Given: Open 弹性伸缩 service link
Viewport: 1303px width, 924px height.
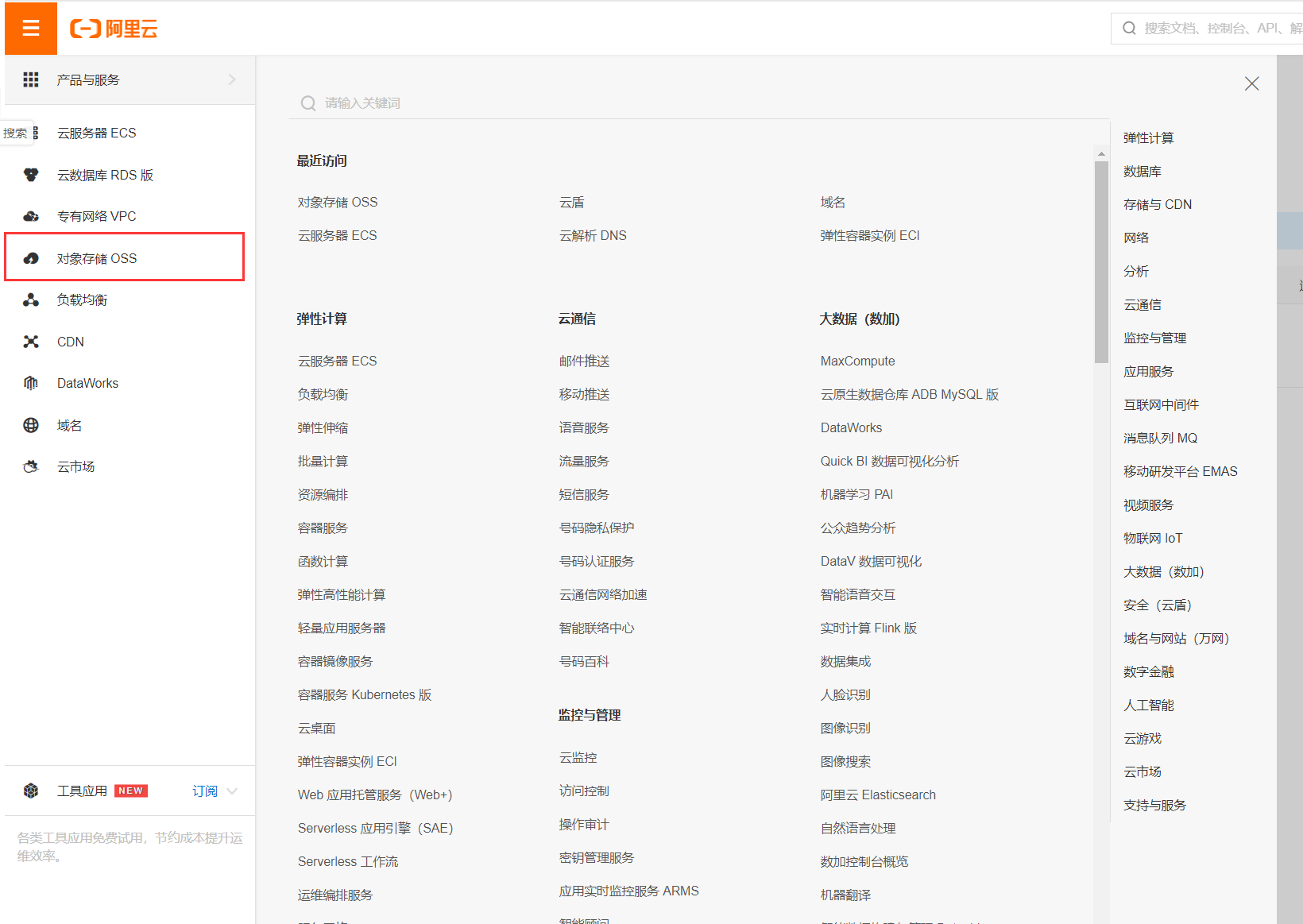Looking at the screenshot, I should click(323, 427).
